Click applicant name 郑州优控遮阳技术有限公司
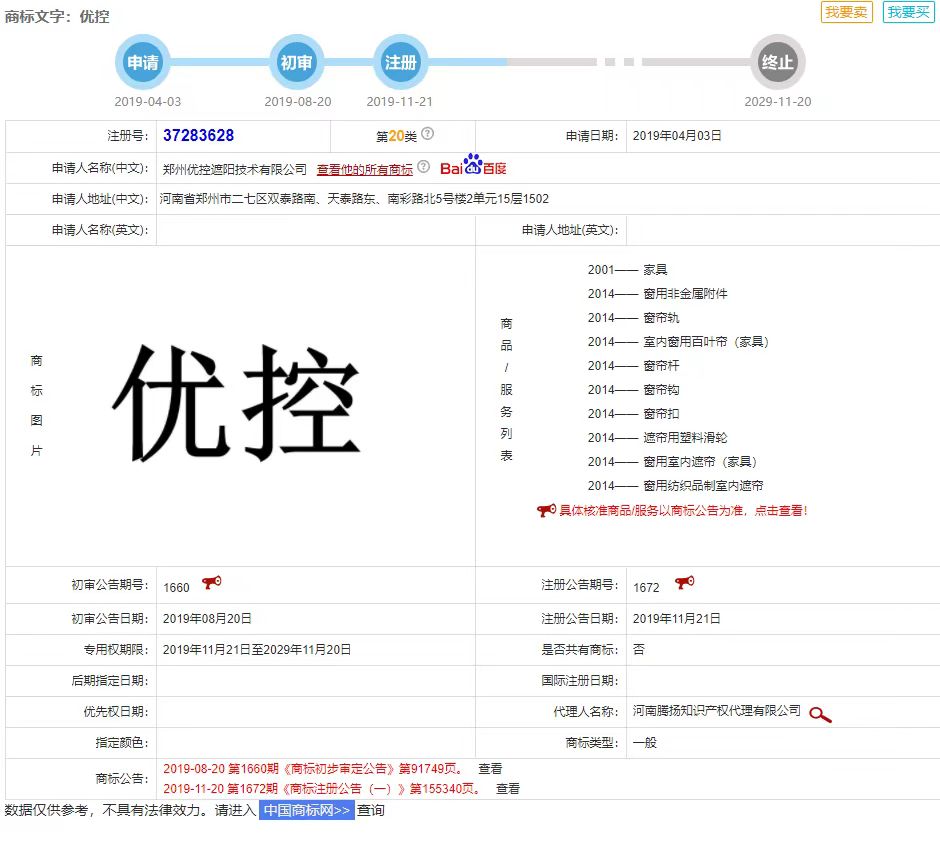The image size is (940, 847). (234, 170)
